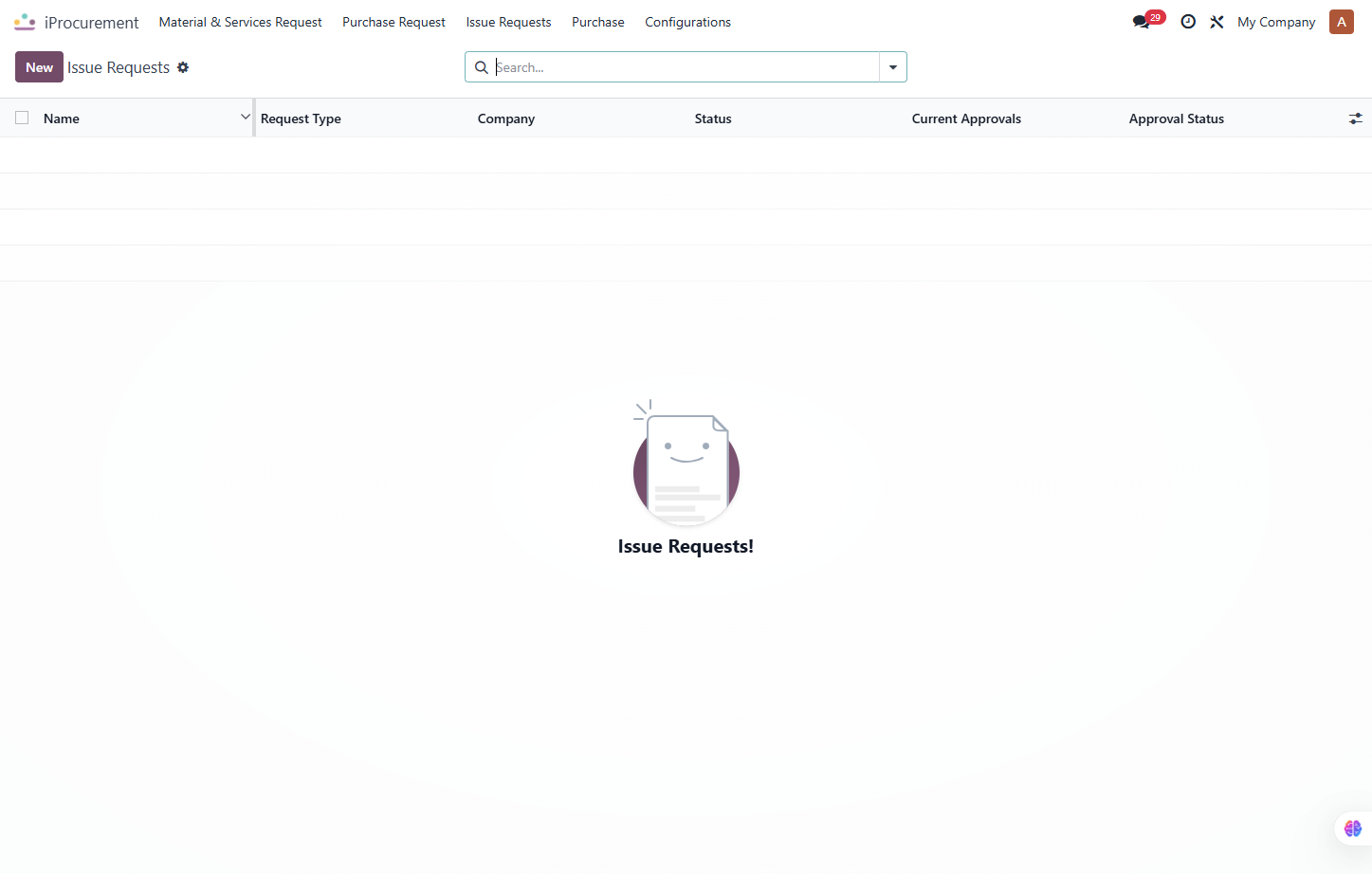
Task: Sort by Status column header
Action: pos(713,118)
